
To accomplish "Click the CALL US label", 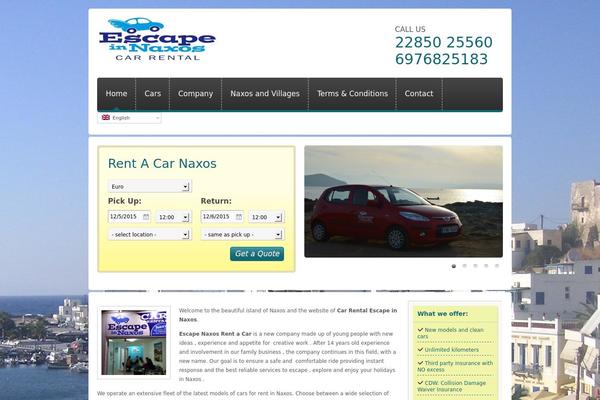I will pyautogui.click(x=410, y=29).
